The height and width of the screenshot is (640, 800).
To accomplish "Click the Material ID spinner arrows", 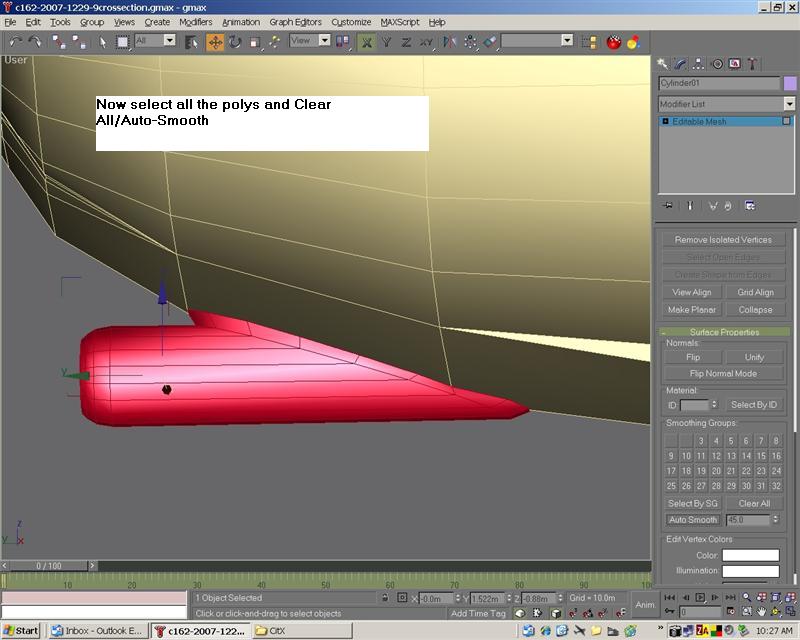I will point(714,405).
